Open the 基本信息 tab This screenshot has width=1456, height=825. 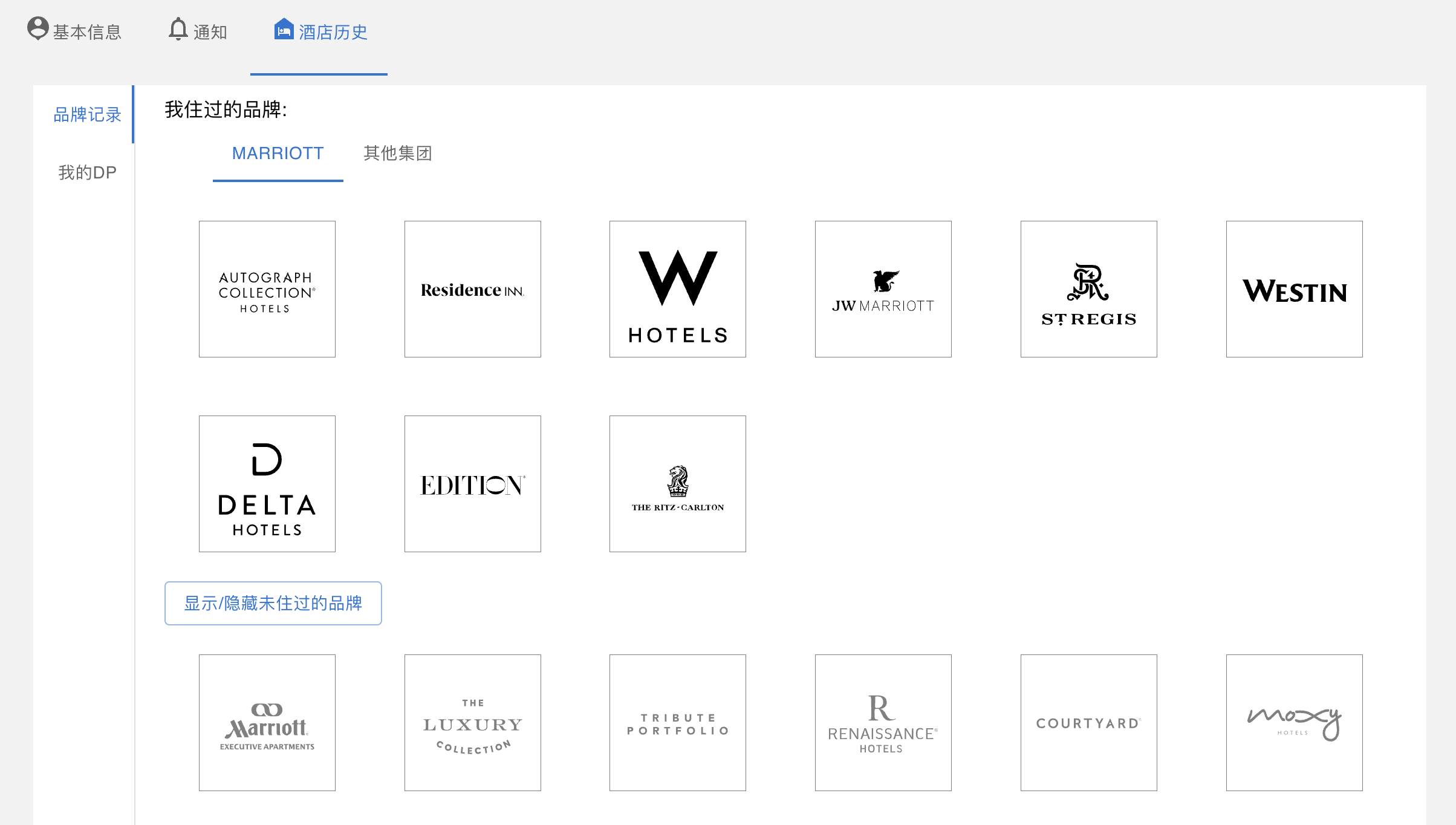pyautogui.click(x=75, y=31)
